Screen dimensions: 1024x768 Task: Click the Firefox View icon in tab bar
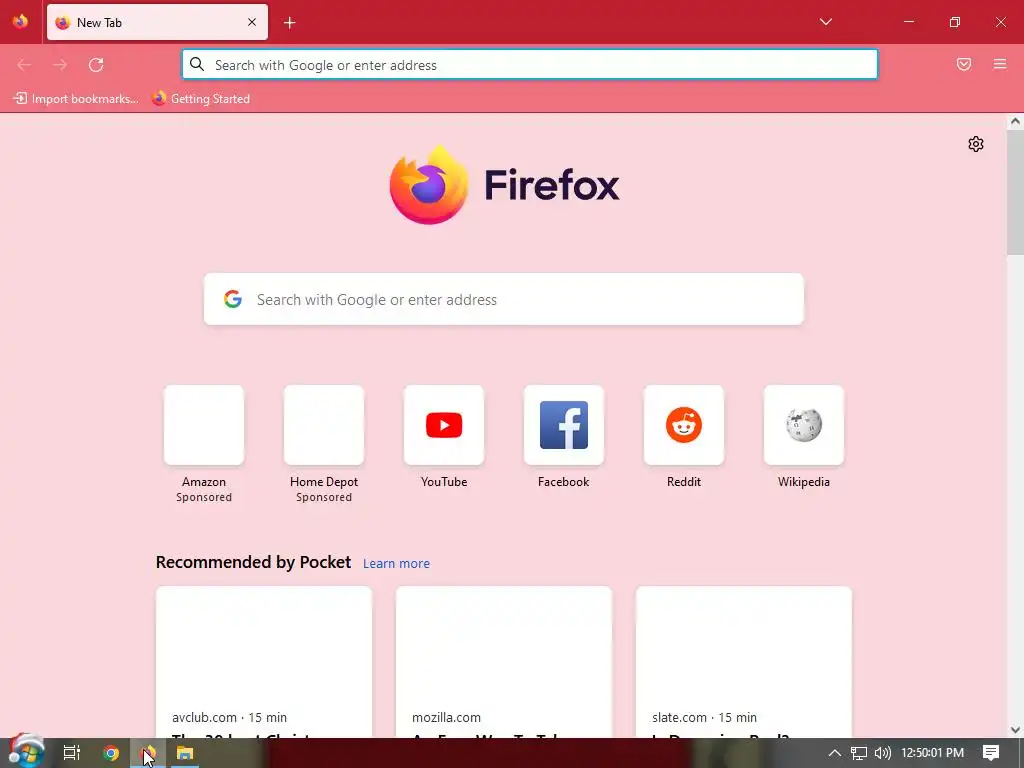20,22
